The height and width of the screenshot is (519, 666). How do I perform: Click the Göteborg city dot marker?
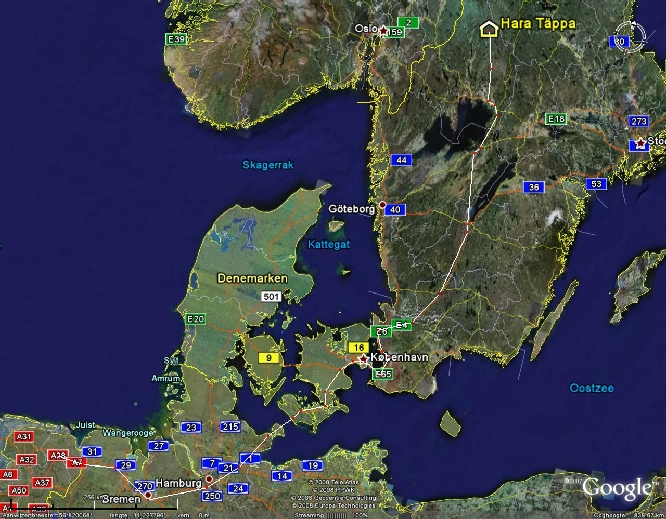coord(383,209)
